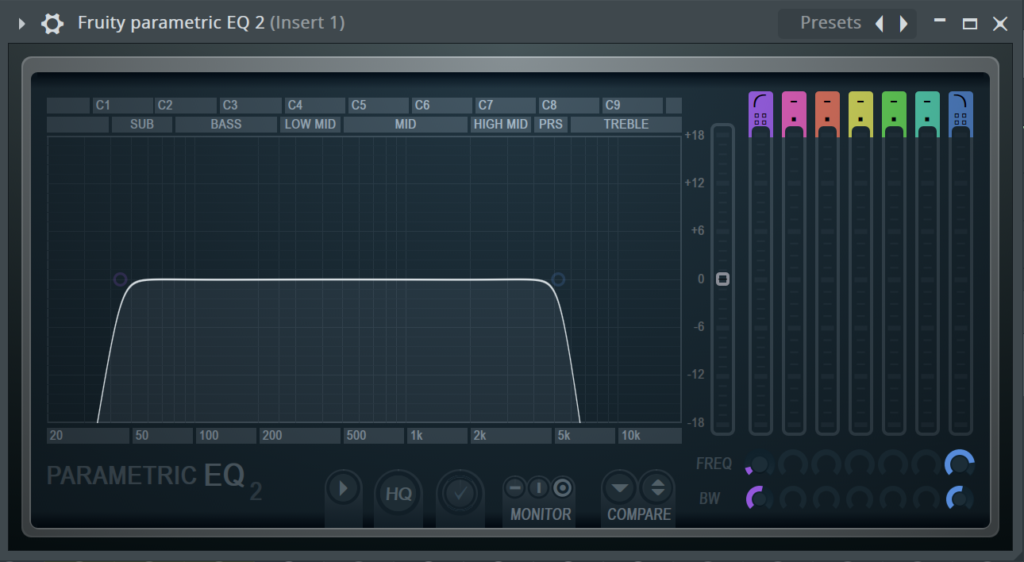Open the options arrow button beside HQ
This screenshot has width=1024, height=562.
343,488
